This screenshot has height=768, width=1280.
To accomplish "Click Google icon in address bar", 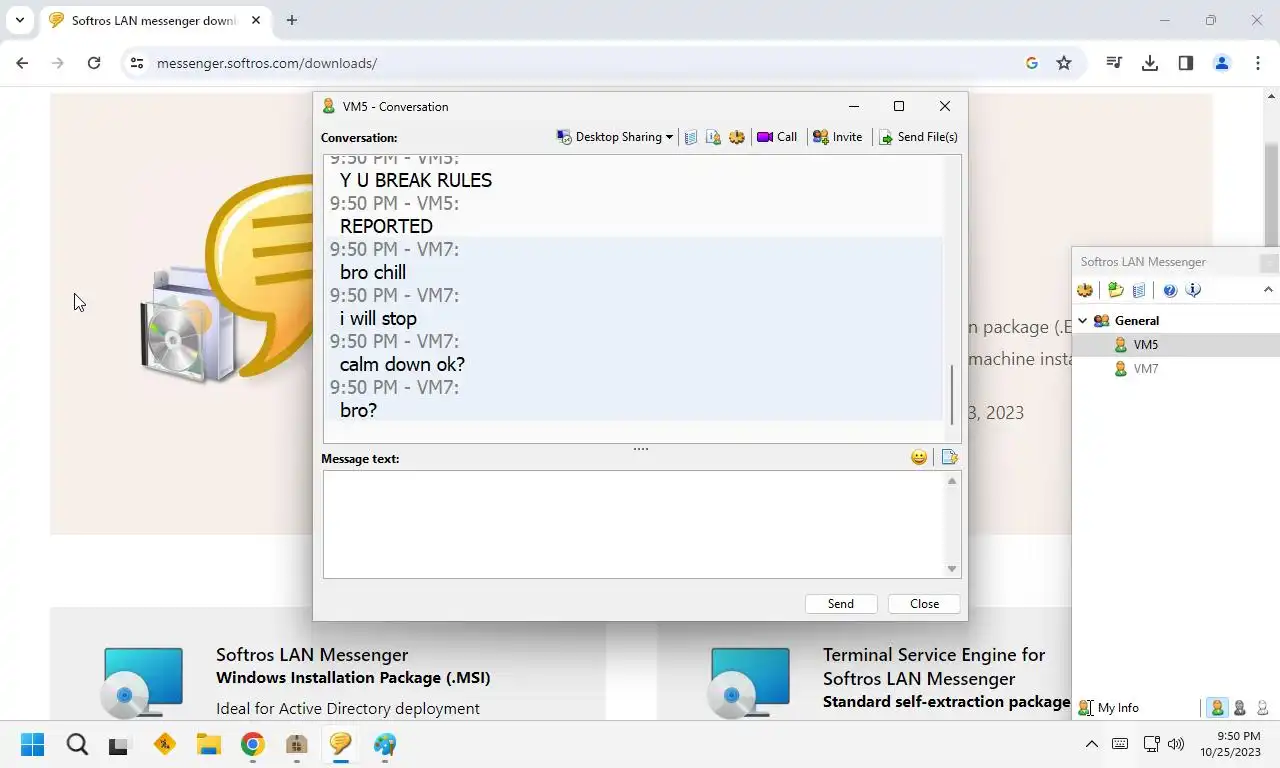I will pos(1032,63).
